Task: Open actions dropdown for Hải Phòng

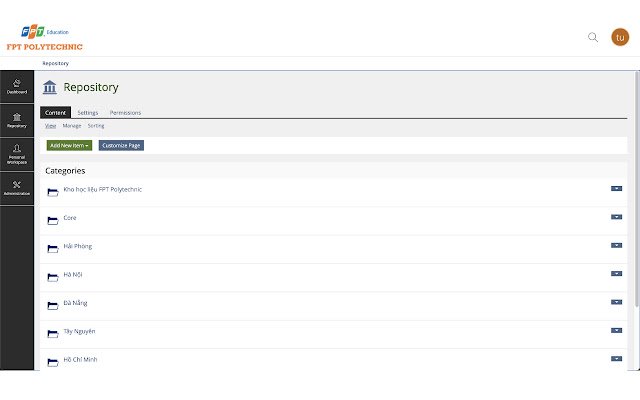Action: coord(616,245)
